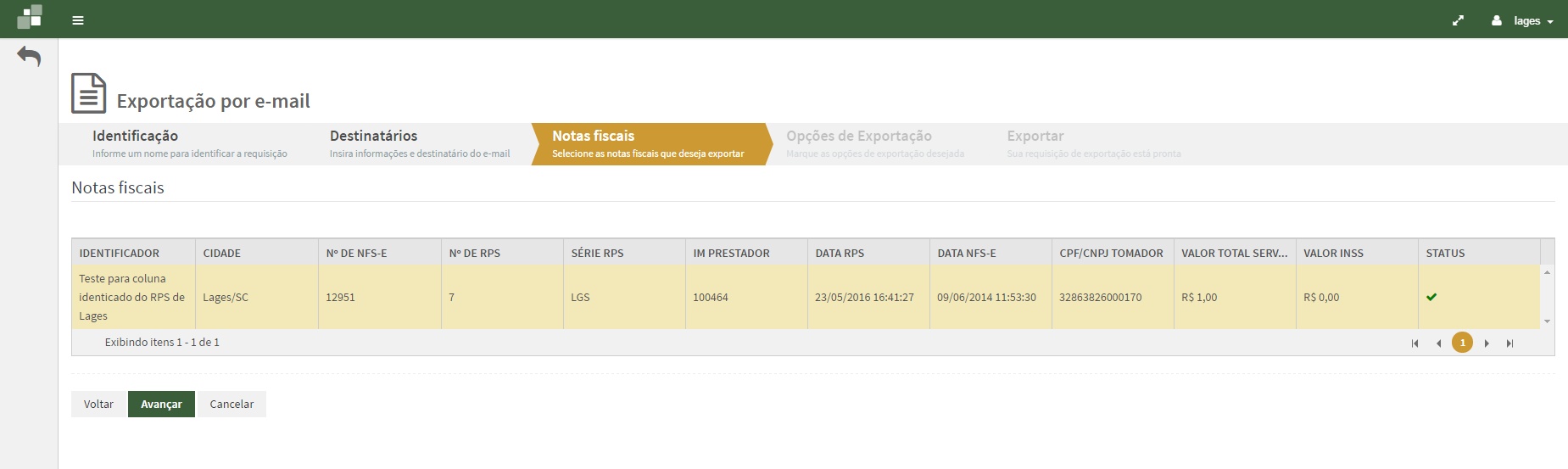Go to next page of the grid
The height and width of the screenshot is (469, 1568).
pyautogui.click(x=1487, y=343)
